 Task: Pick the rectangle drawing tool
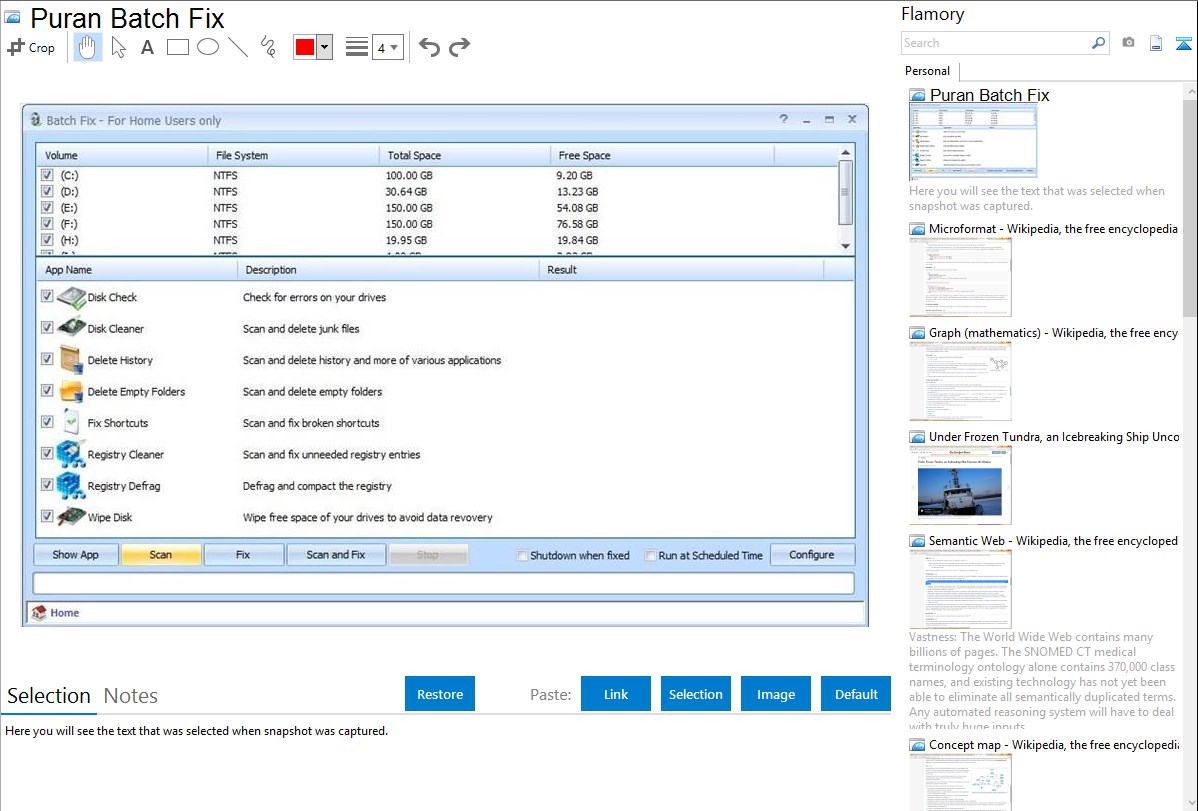pos(178,47)
